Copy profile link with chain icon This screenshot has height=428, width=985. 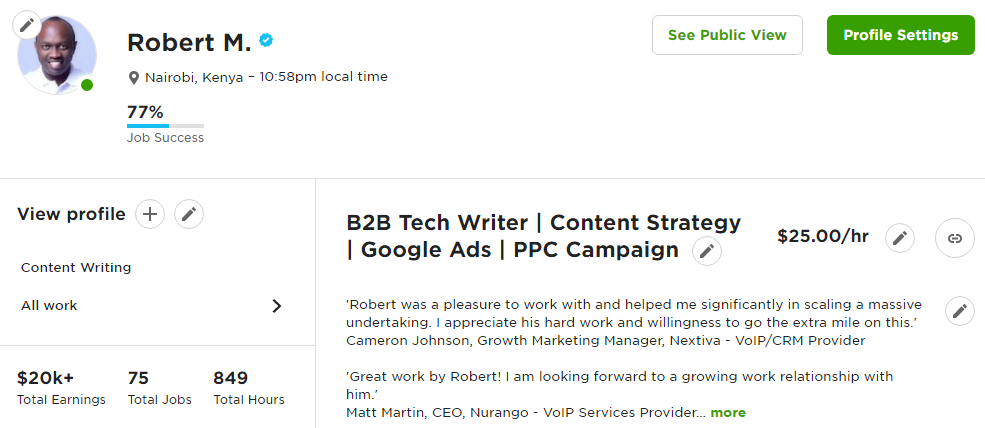tap(955, 238)
